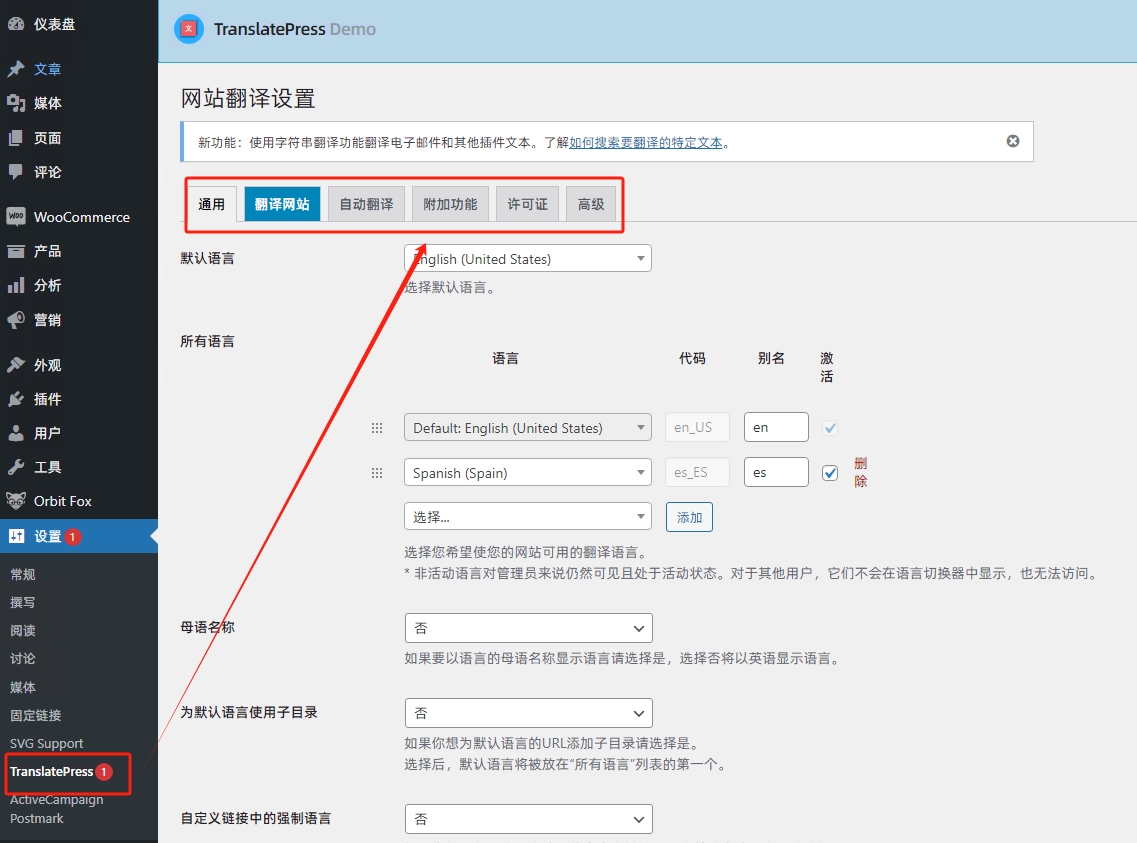Open the 默认语言 dropdown
1137x843 pixels.
coord(528,259)
